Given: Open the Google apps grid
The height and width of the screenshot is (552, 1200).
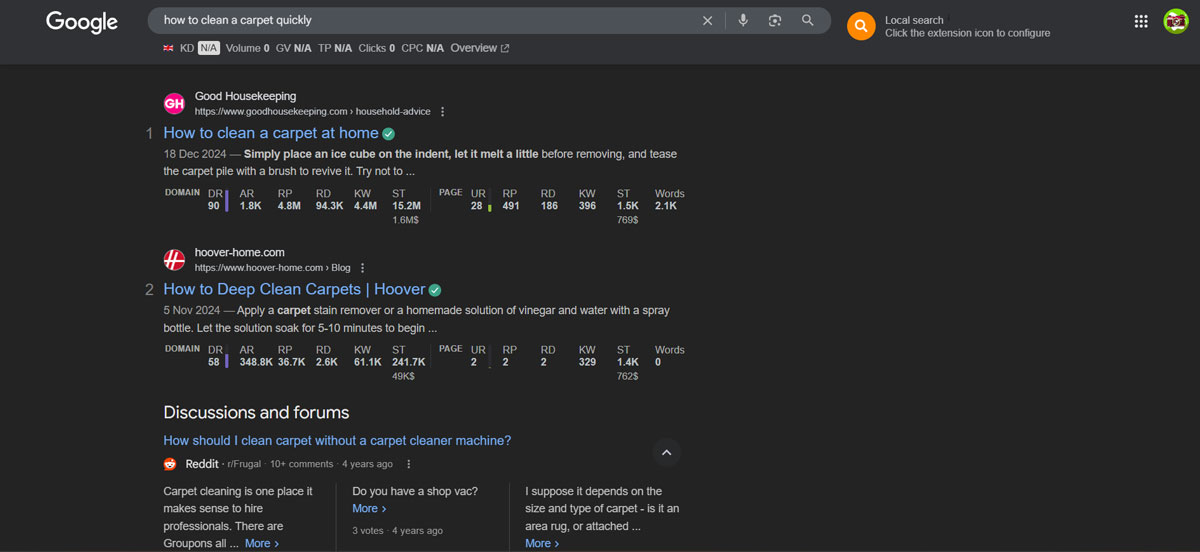Looking at the screenshot, I should point(1141,21).
